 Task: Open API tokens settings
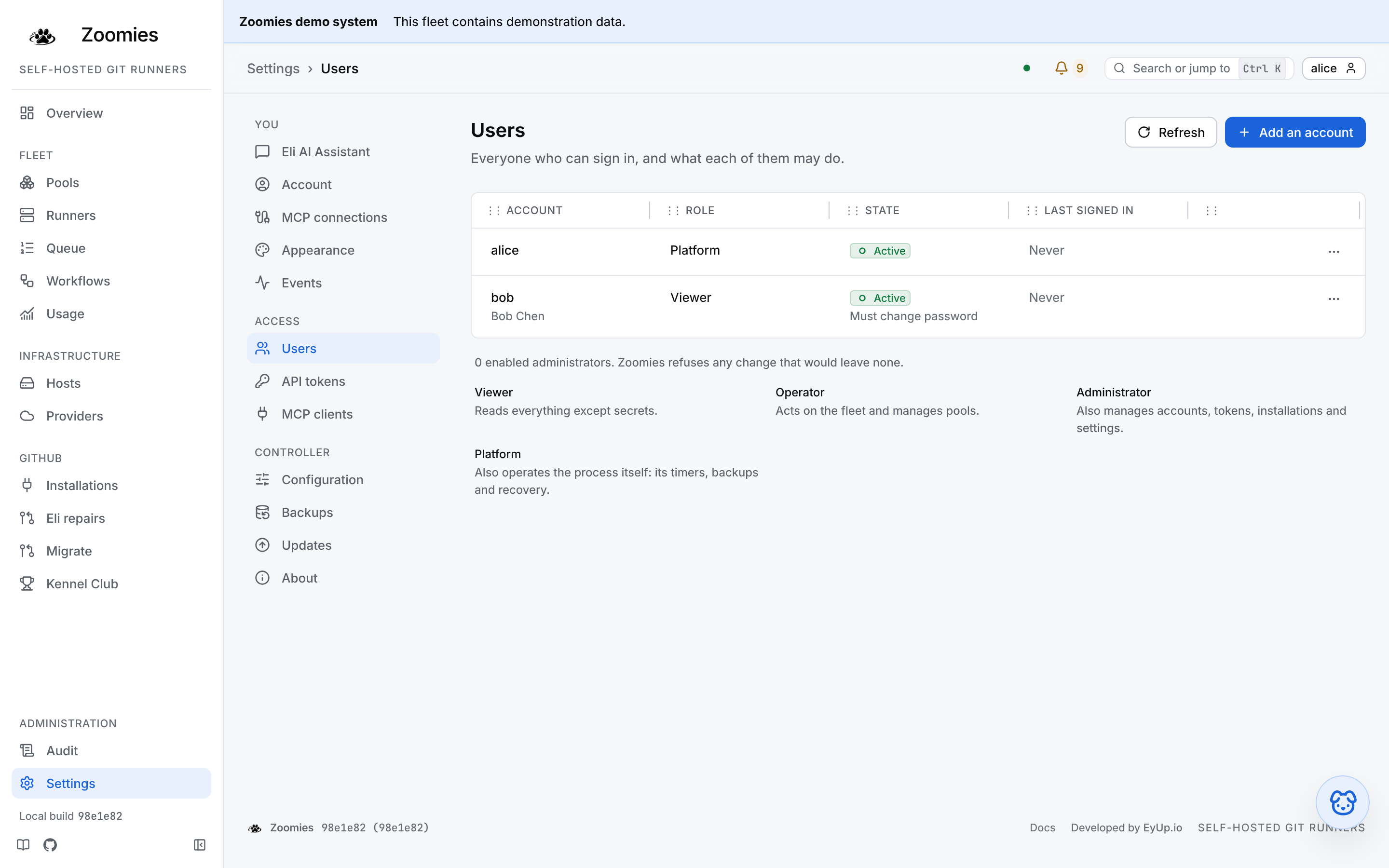[343, 381]
